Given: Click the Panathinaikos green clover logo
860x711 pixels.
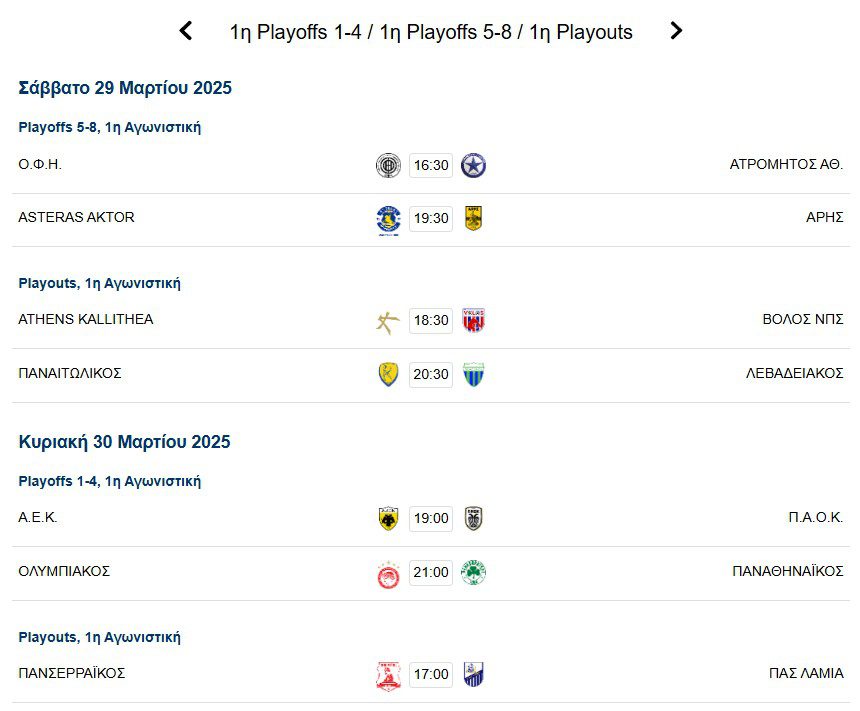Looking at the screenshot, I should pos(474,572).
